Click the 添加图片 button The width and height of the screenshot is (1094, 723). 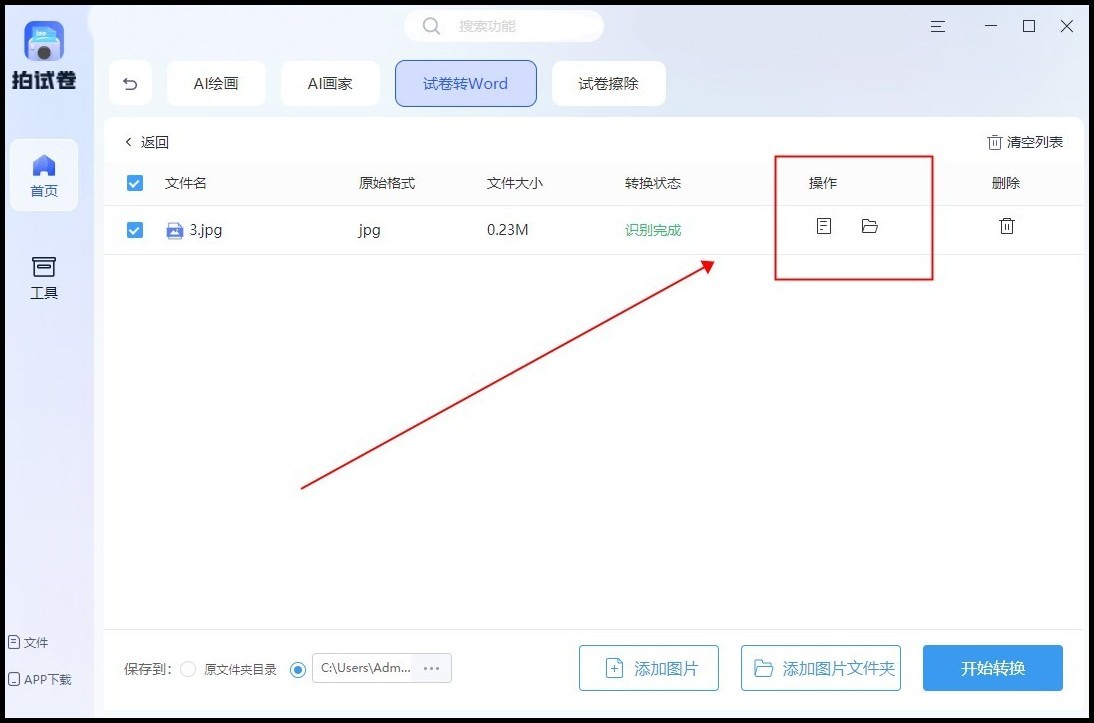(649, 669)
